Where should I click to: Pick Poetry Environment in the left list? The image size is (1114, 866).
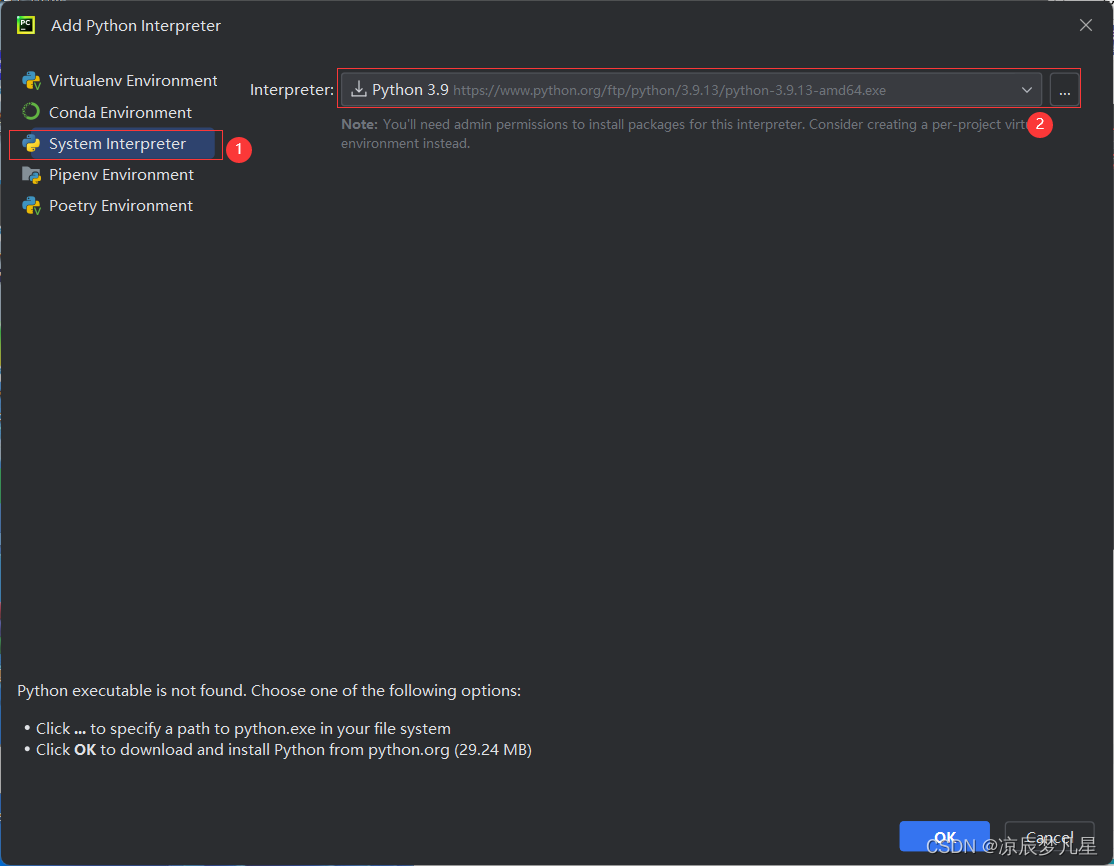click(x=107, y=206)
